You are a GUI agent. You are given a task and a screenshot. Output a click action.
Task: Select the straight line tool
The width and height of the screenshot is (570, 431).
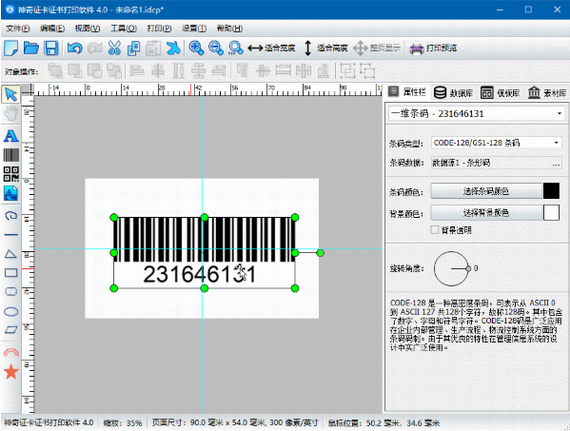coord(11,235)
